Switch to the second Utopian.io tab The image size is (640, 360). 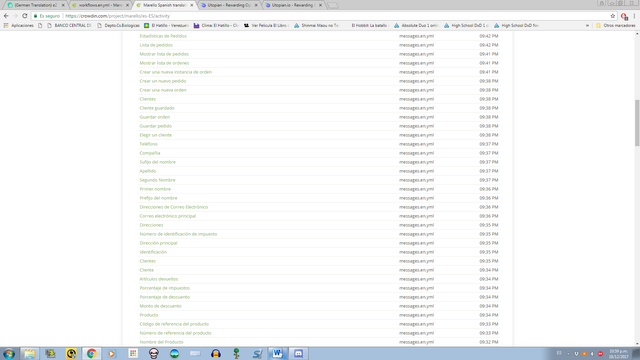(x=293, y=5)
